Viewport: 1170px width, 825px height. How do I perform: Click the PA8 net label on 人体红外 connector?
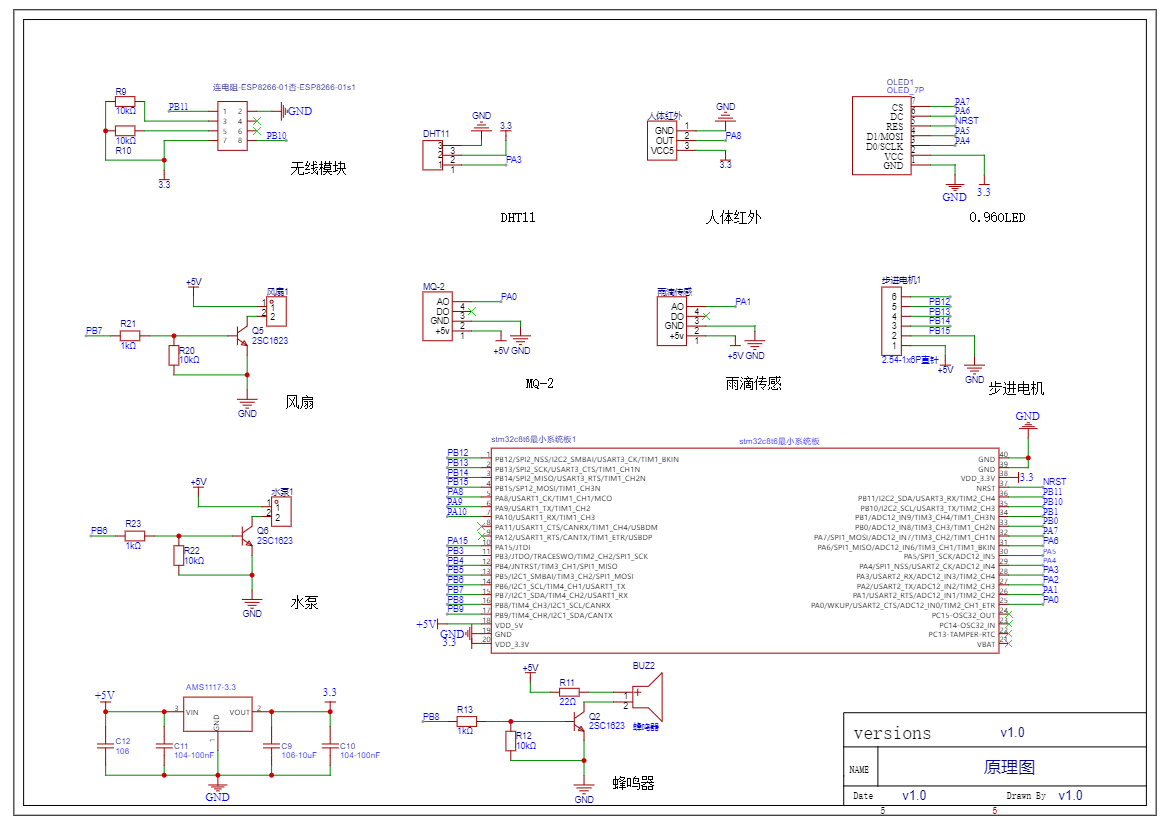(x=733, y=136)
